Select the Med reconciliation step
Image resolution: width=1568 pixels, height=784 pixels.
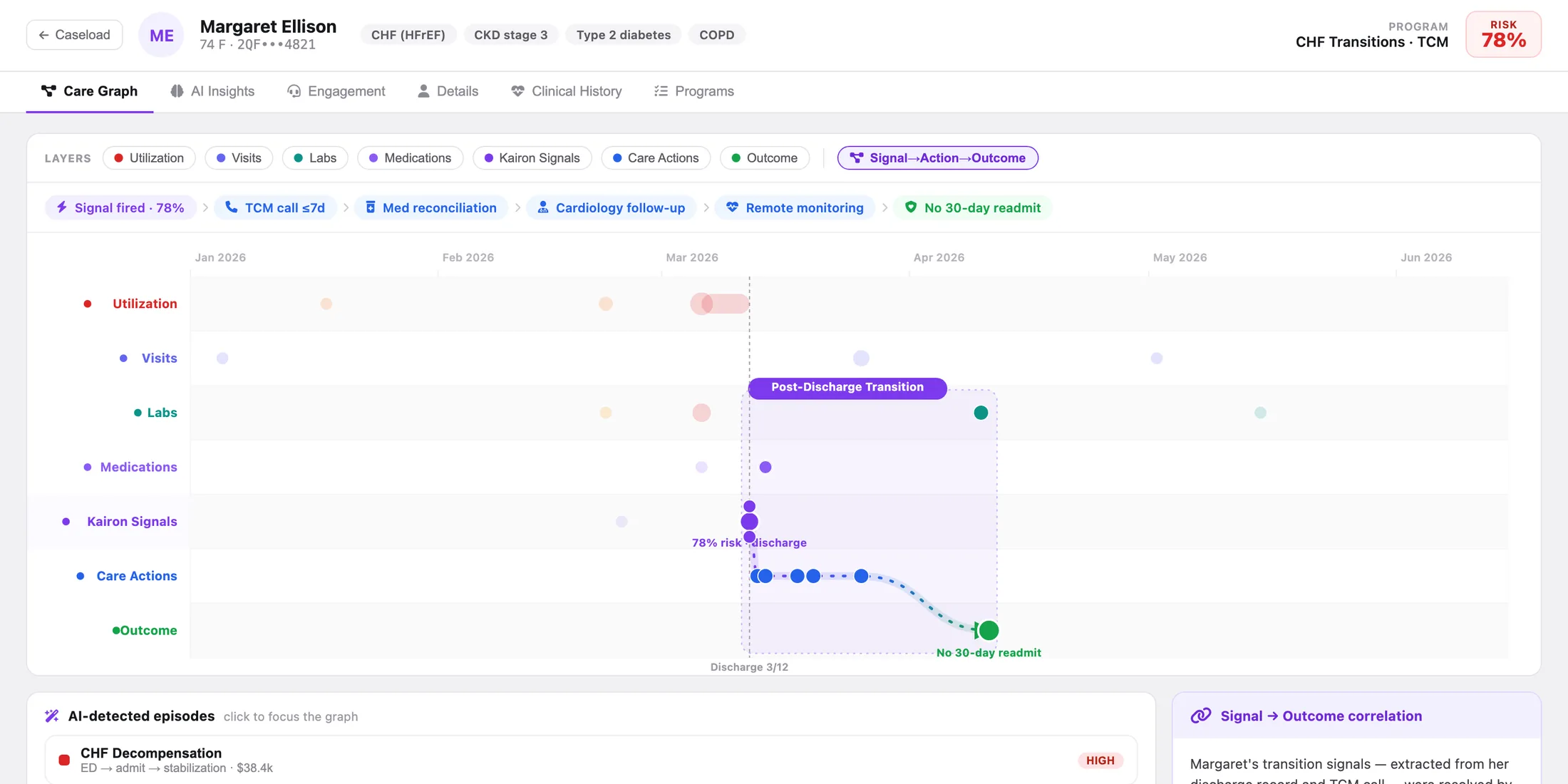click(x=431, y=207)
